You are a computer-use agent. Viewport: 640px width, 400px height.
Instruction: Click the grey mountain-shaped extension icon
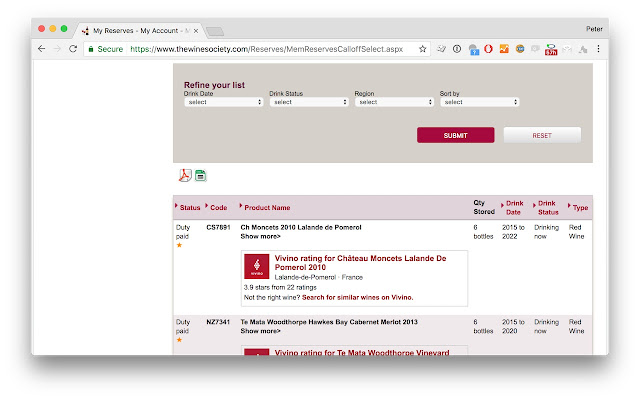[582, 49]
